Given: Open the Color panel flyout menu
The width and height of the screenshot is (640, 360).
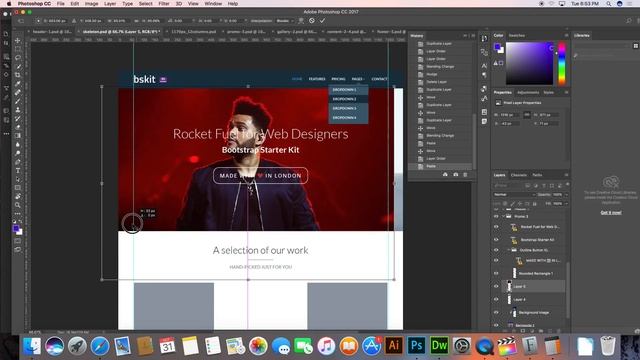Looking at the screenshot, I should [x=566, y=36].
